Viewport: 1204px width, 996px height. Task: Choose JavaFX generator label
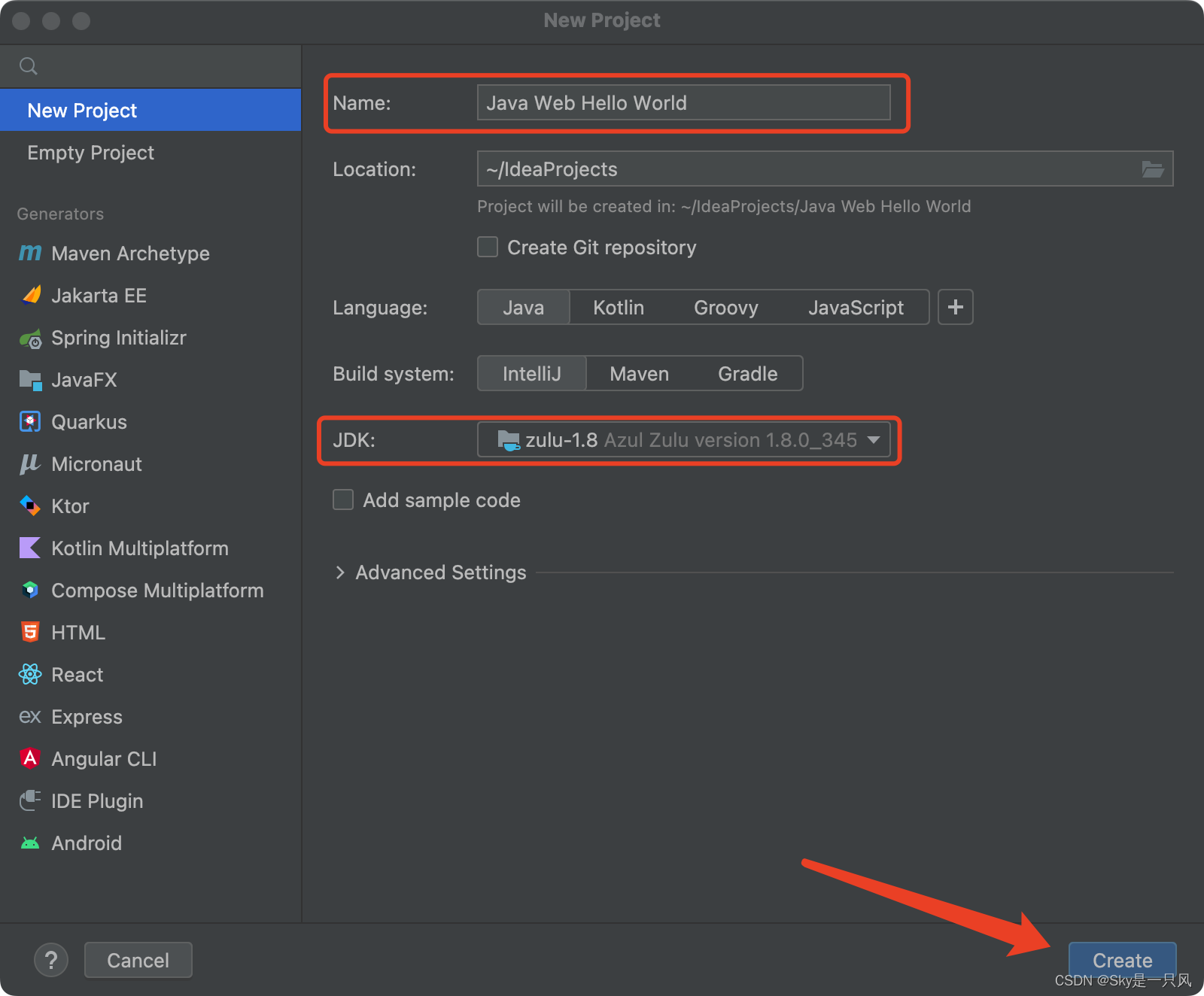84,379
